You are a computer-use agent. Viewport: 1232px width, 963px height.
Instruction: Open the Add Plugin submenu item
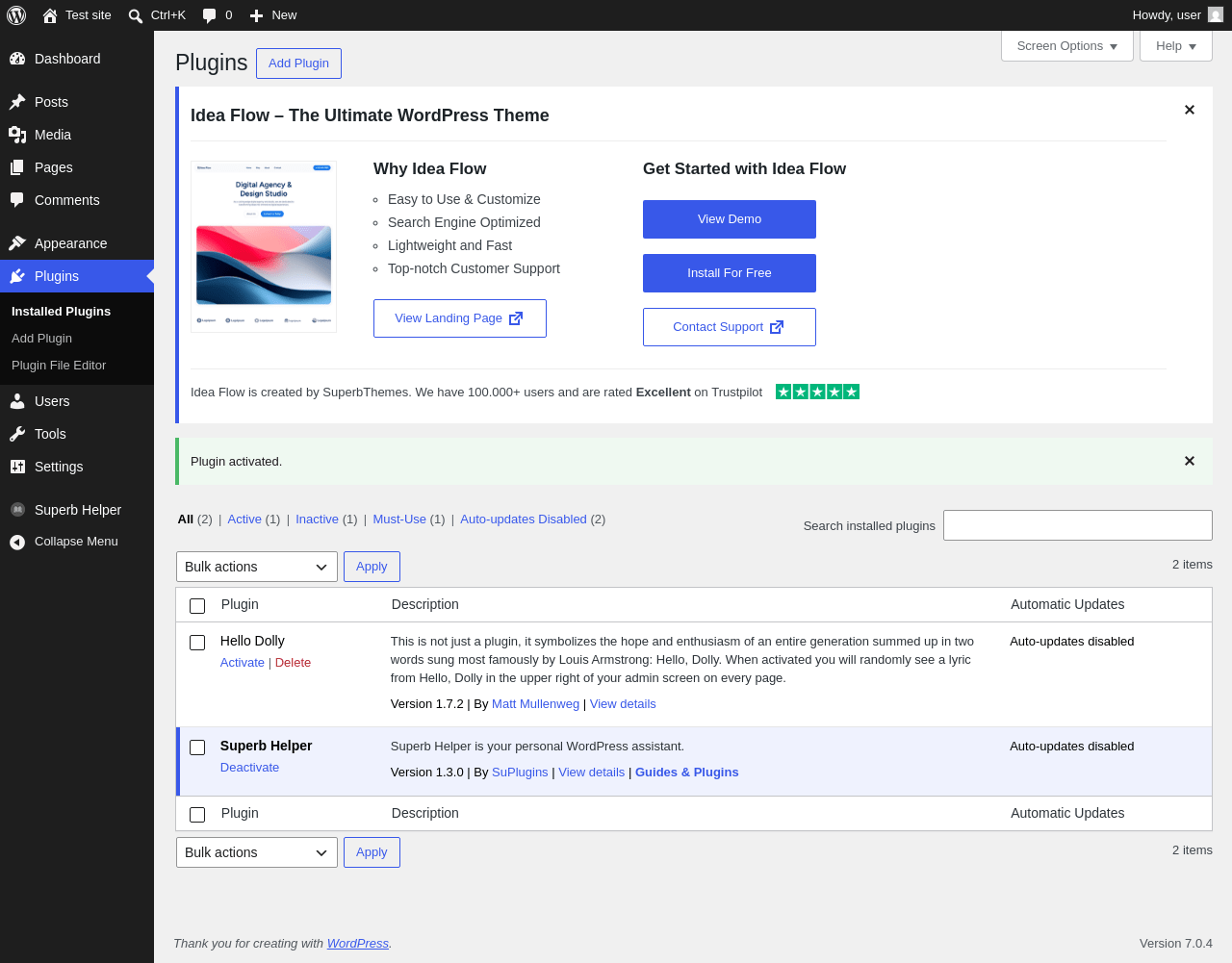click(x=41, y=339)
